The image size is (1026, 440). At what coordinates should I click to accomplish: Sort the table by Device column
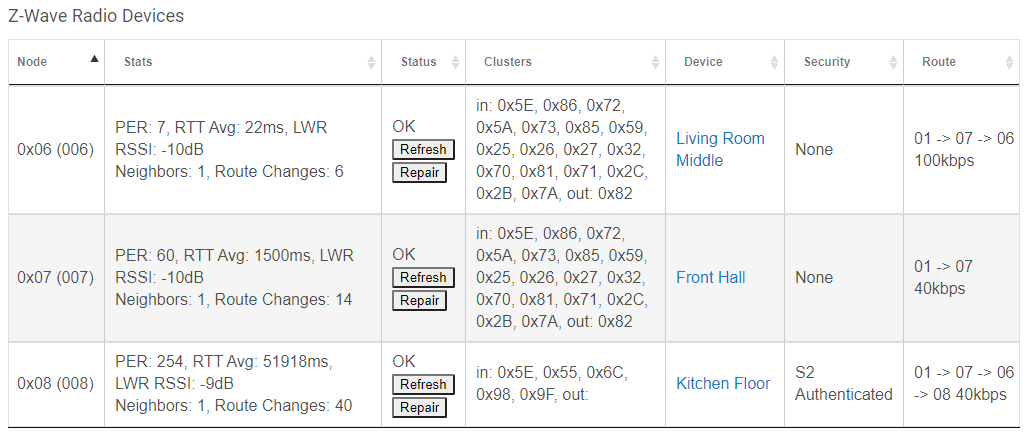[x=774, y=62]
